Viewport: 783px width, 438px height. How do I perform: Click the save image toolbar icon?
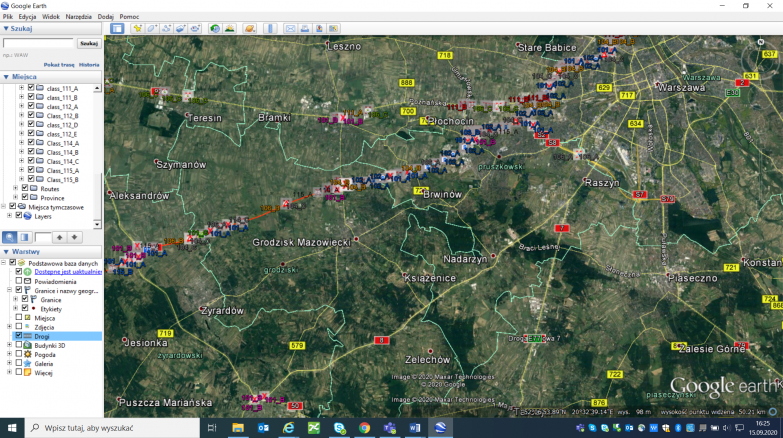319,28
